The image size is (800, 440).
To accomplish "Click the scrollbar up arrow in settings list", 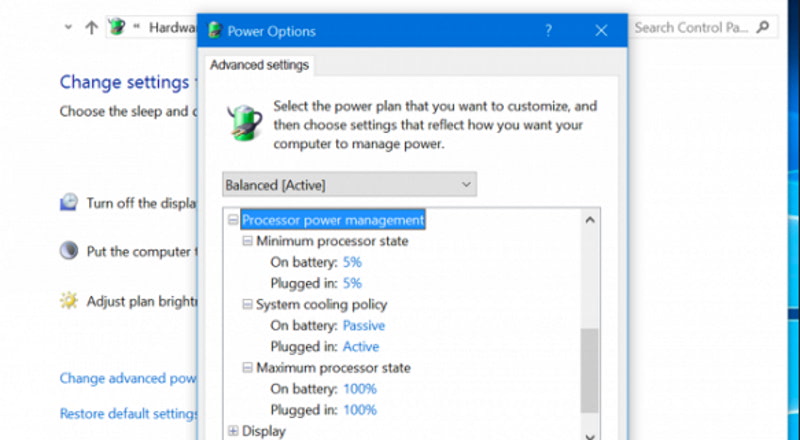I will click(x=590, y=220).
